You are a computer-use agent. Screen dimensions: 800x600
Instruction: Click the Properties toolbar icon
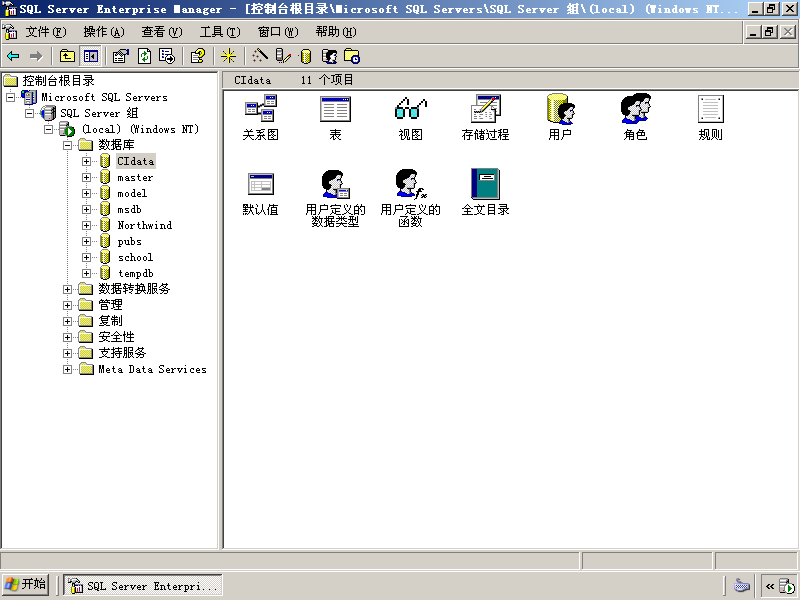pos(121,56)
